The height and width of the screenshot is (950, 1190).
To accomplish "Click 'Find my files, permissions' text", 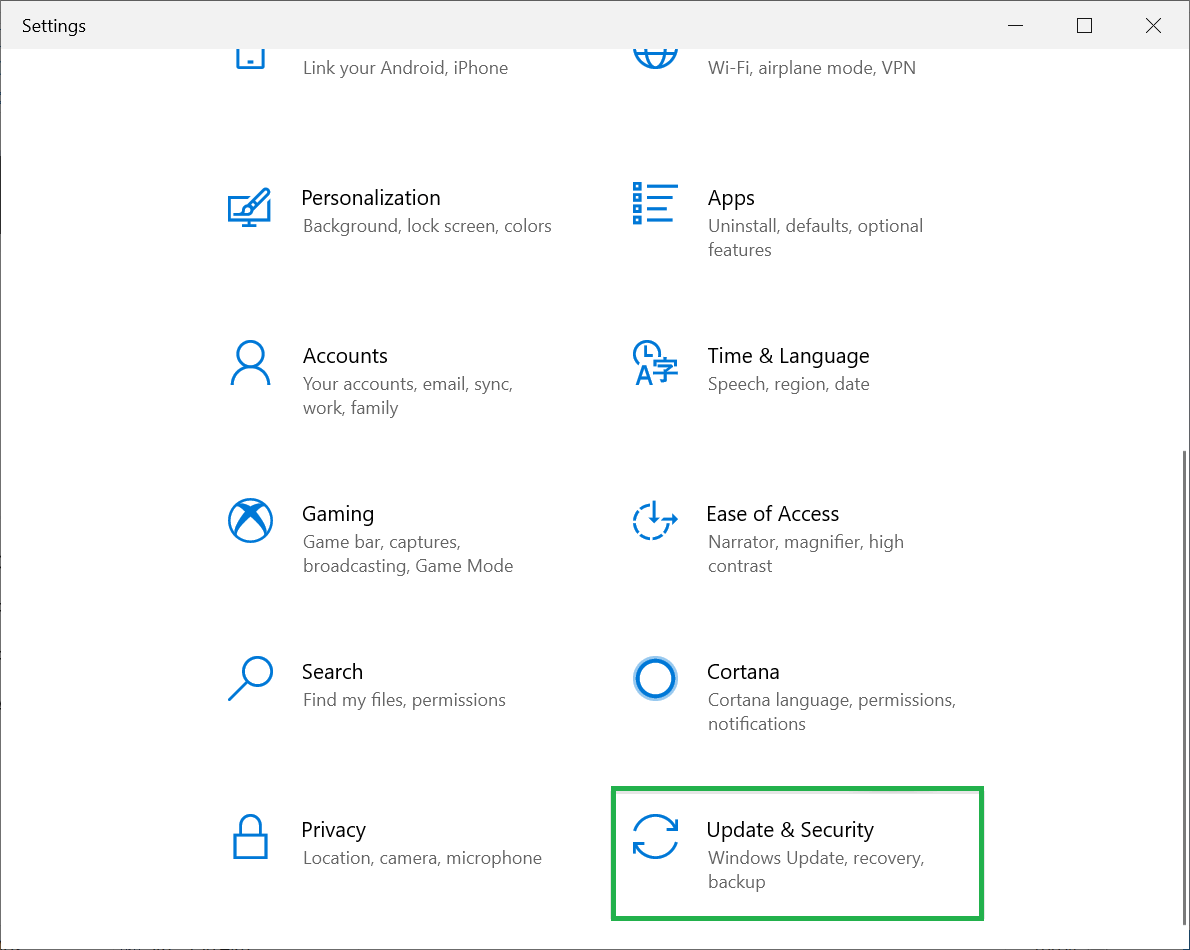I will 404,700.
